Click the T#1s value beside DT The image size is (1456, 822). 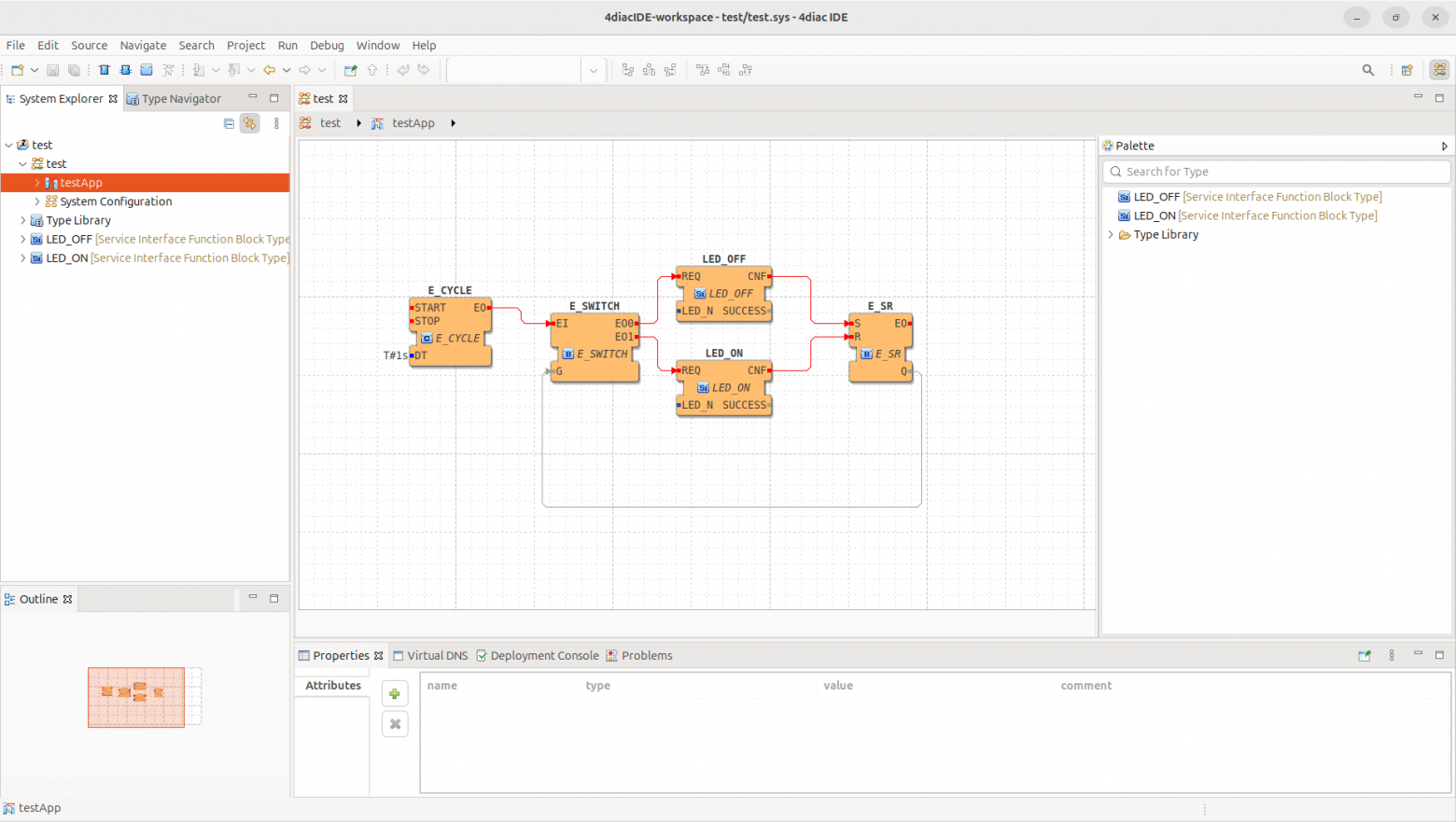coord(396,355)
